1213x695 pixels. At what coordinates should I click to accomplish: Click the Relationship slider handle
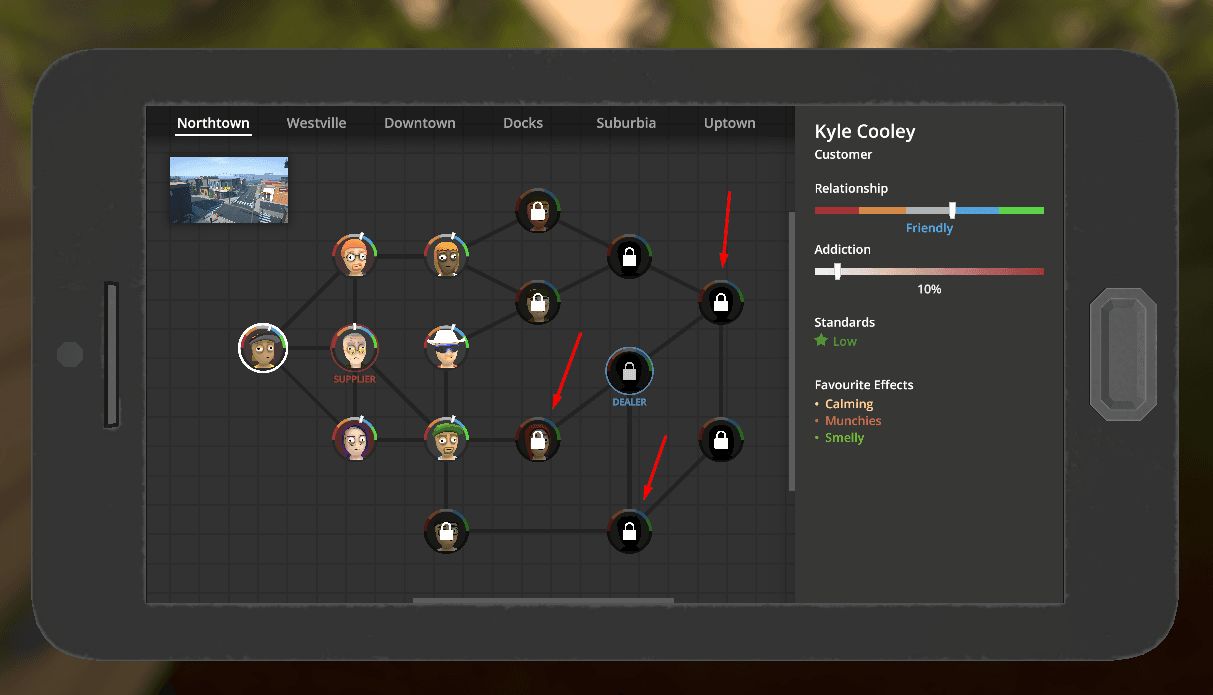coord(952,210)
